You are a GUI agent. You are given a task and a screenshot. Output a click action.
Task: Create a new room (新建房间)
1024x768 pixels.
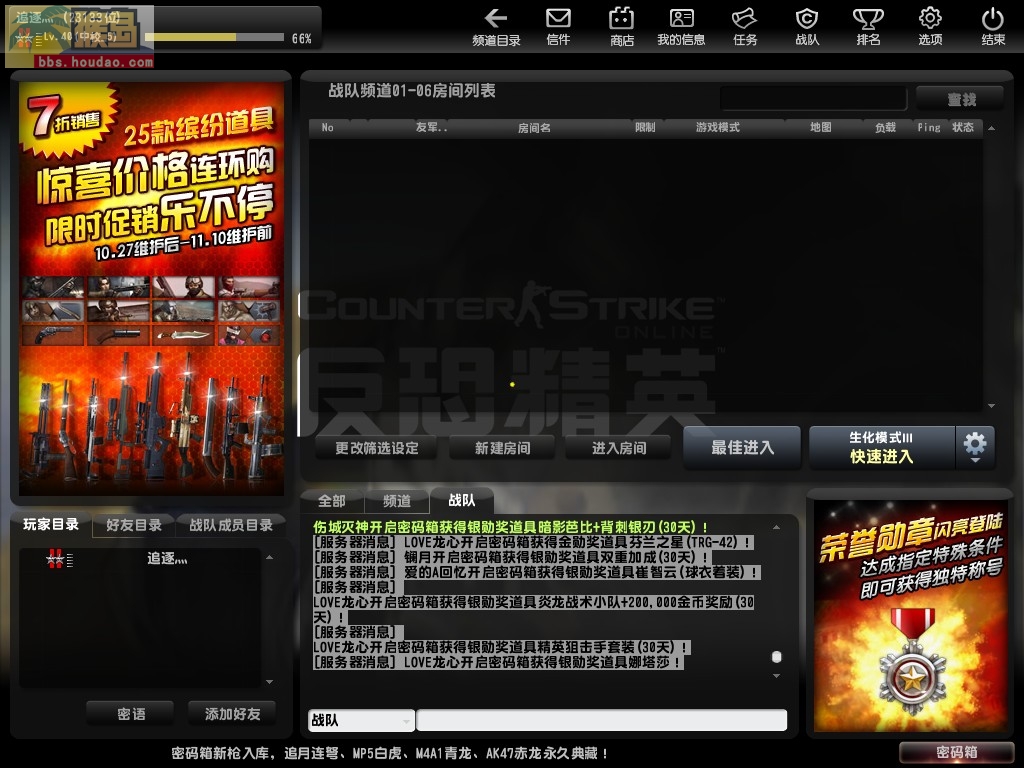[502, 448]
